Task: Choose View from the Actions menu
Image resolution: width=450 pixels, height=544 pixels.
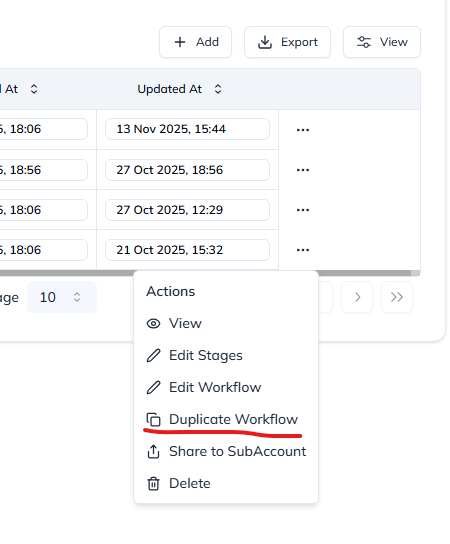Action: pos(226,323)
